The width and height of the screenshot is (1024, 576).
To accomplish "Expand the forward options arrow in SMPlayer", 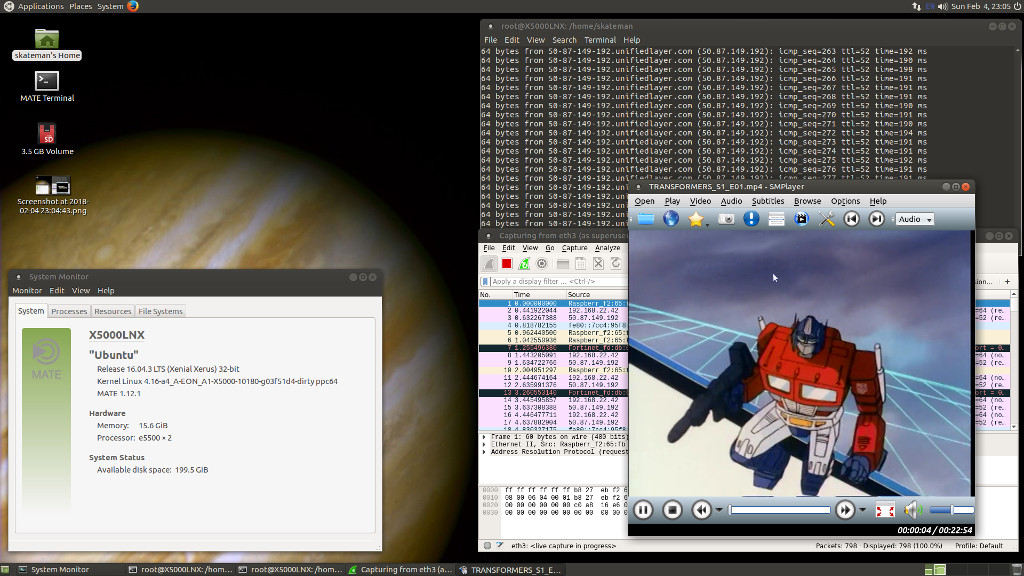I will [x=863, y=510].
